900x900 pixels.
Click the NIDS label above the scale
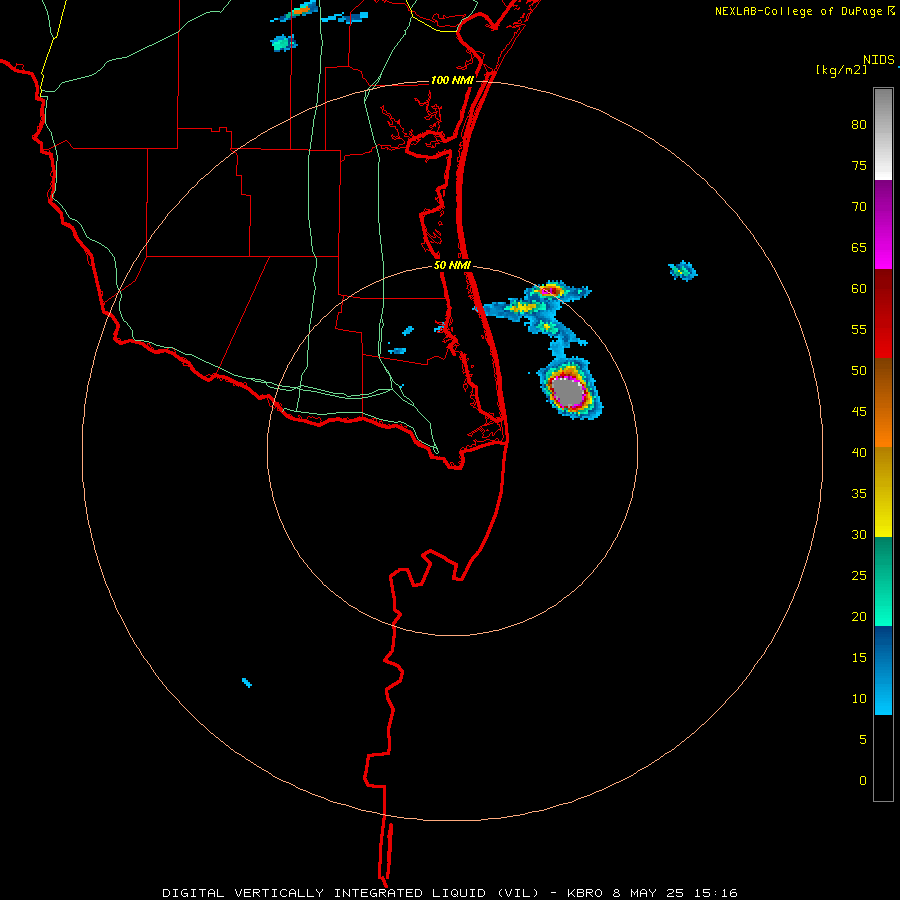click(879, 59)
